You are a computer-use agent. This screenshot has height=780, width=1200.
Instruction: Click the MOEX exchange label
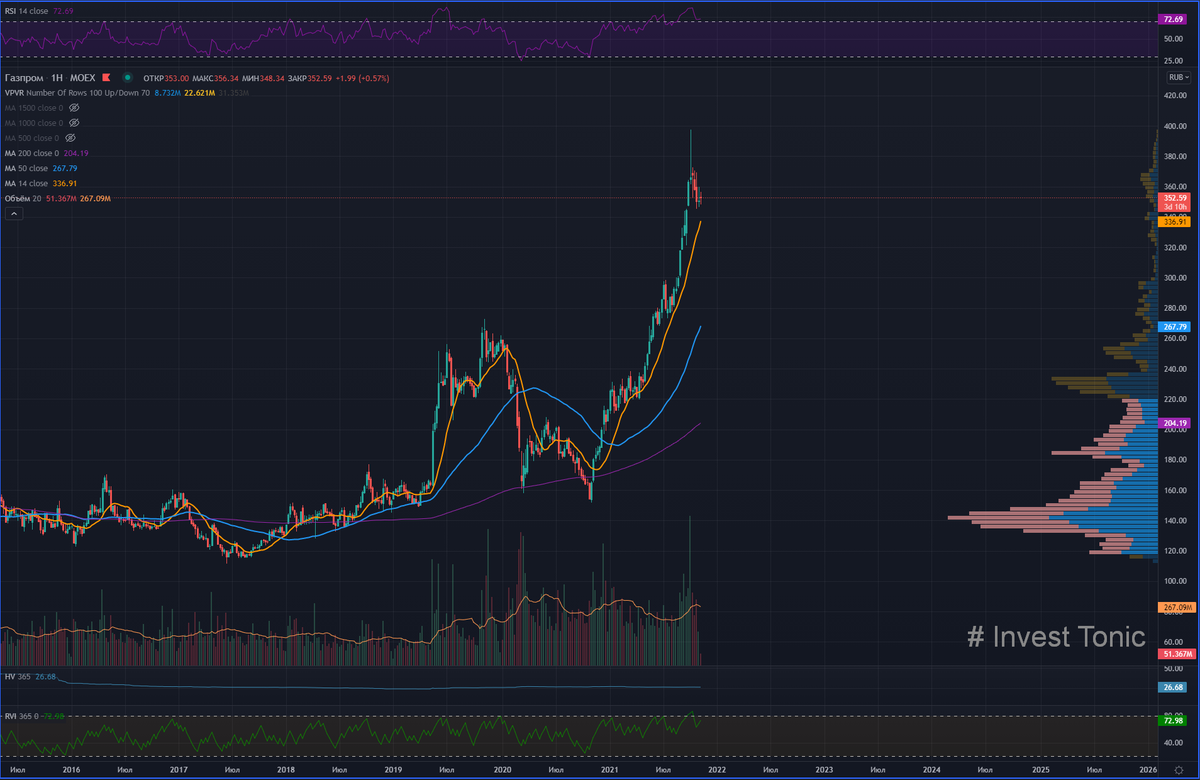pos(82,77)
